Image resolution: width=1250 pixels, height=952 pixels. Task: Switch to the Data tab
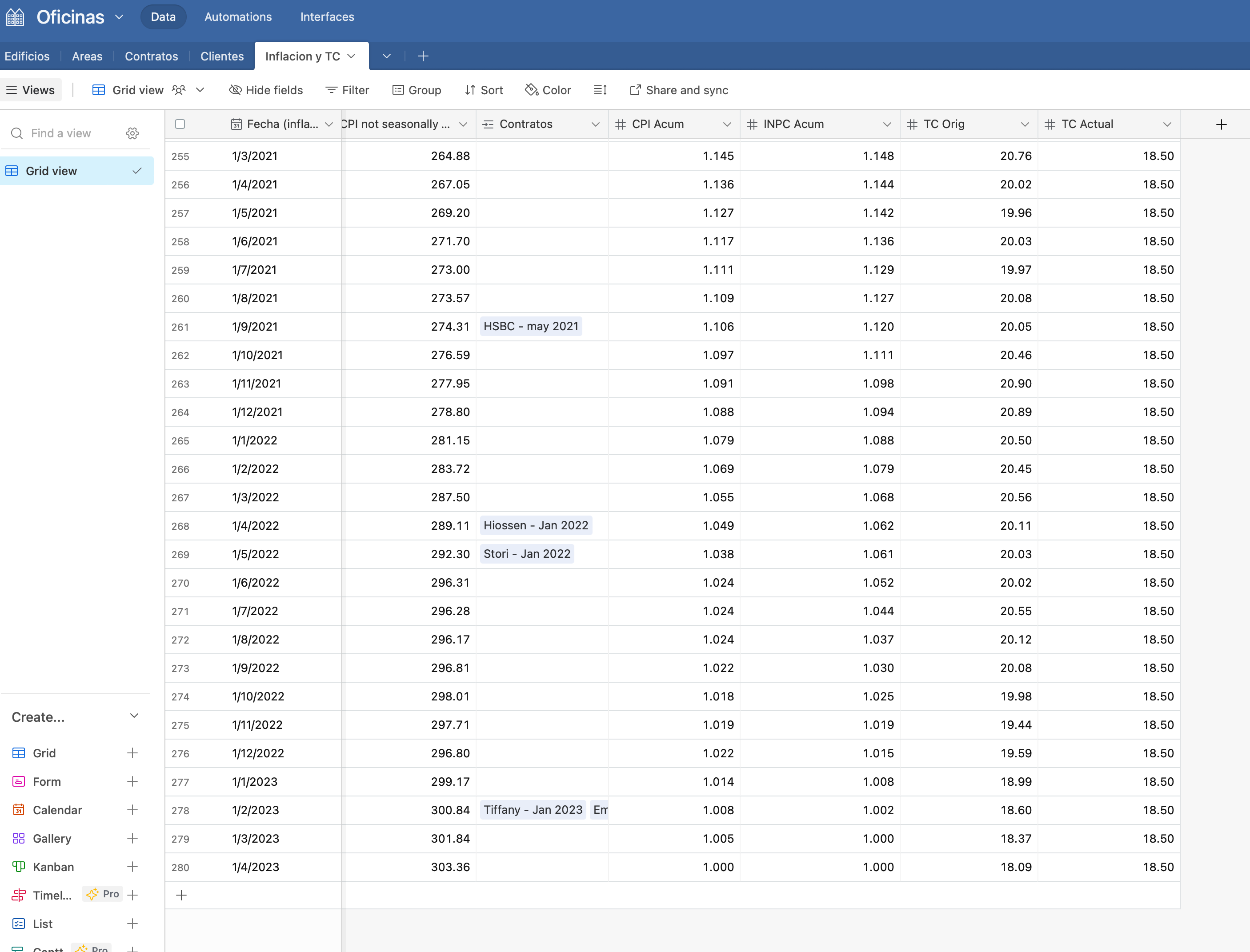(163, 17)
